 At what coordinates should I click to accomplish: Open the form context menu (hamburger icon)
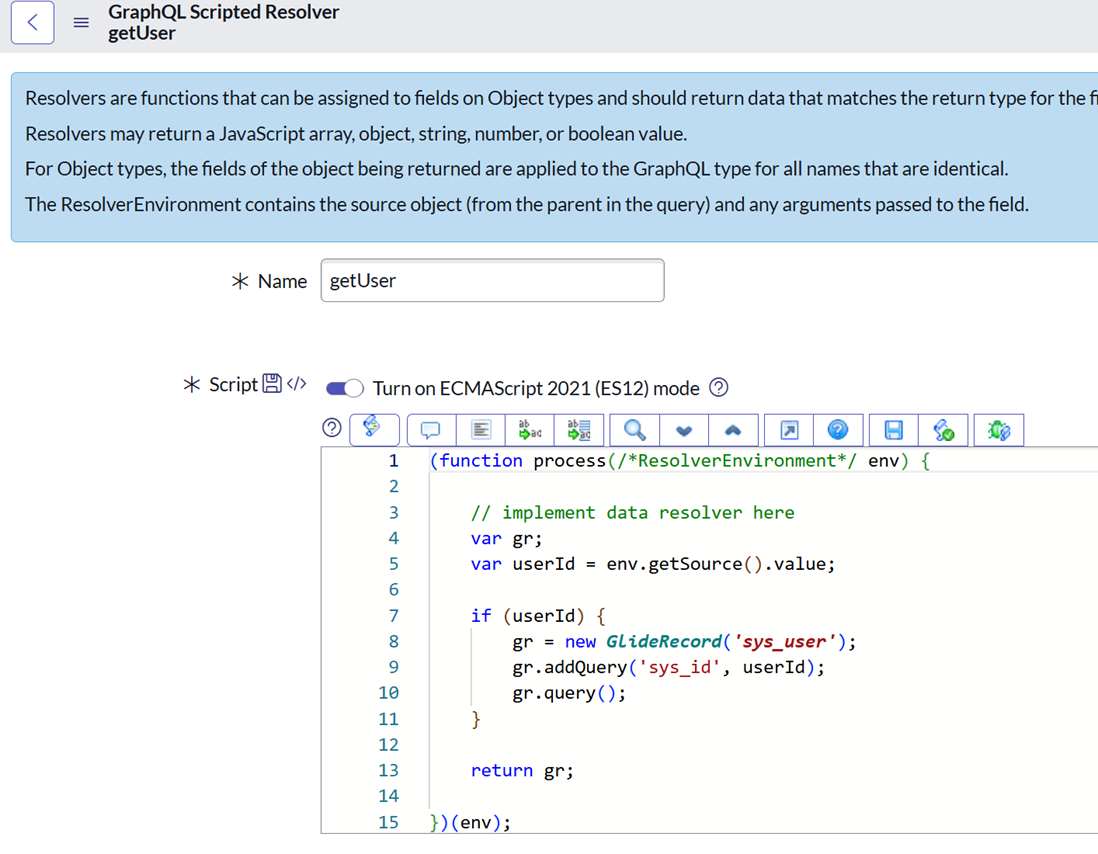(82, 23)
